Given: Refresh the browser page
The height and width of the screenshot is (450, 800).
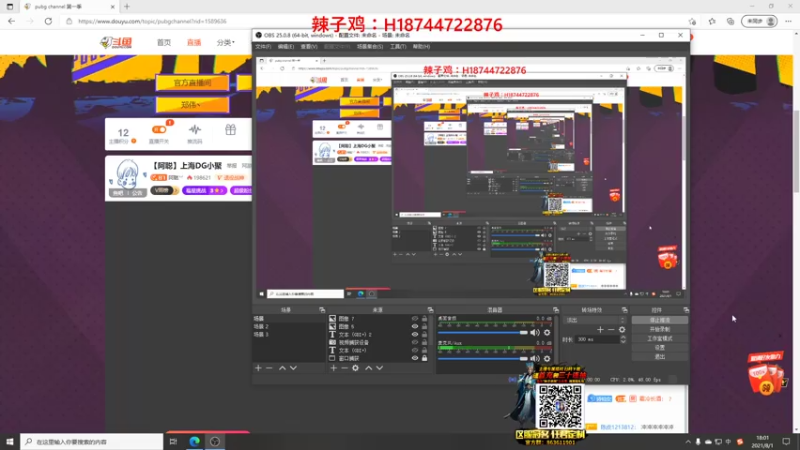Looking at the screenshot, I should [x=48, y=21].
